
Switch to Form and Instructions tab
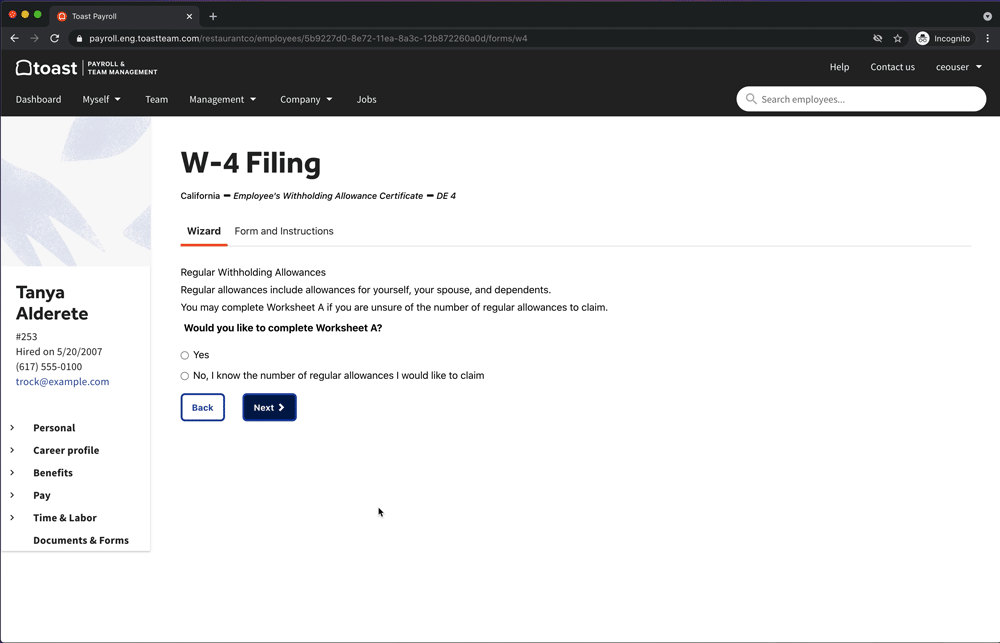tap(284, 231)
